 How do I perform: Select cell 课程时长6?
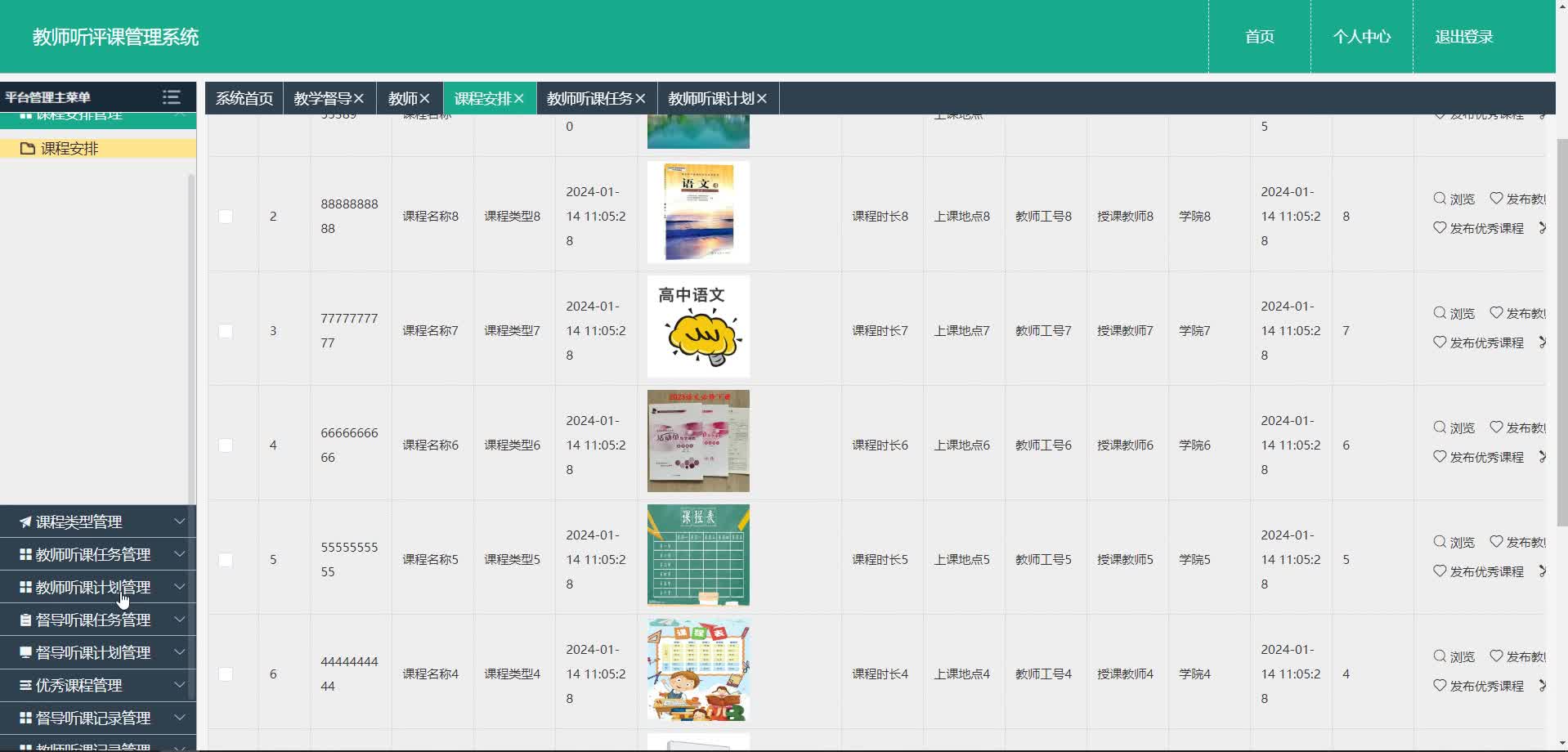tap(880, 445)
